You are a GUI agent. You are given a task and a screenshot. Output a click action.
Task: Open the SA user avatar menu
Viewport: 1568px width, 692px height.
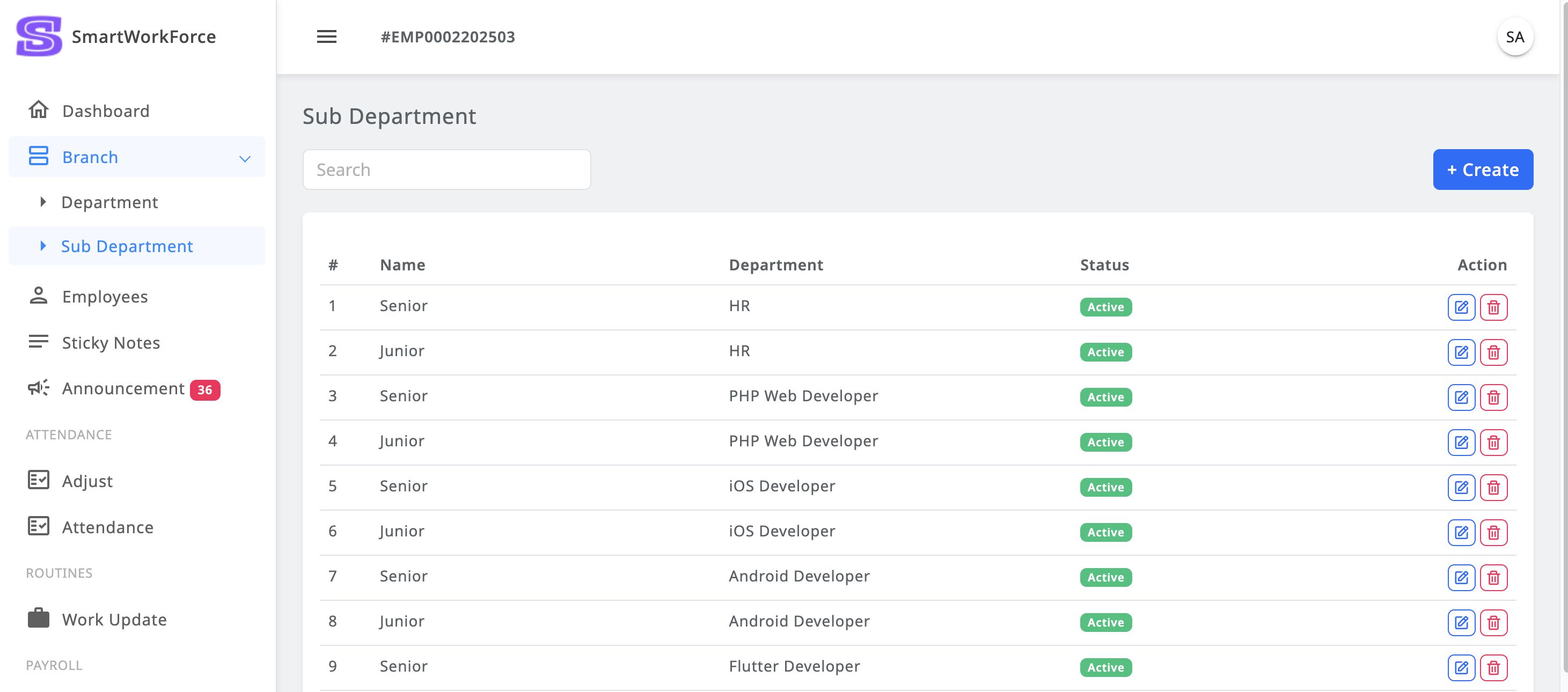click(1514, 37)
